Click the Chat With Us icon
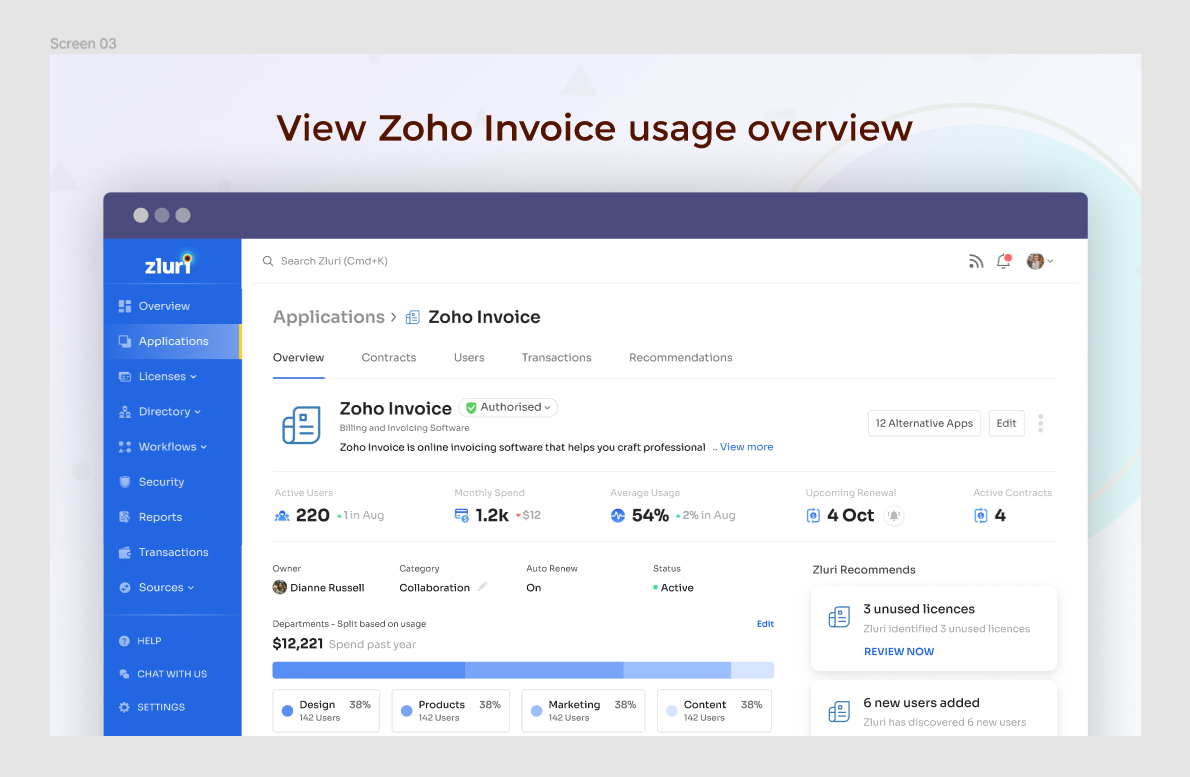 (124, 674)
